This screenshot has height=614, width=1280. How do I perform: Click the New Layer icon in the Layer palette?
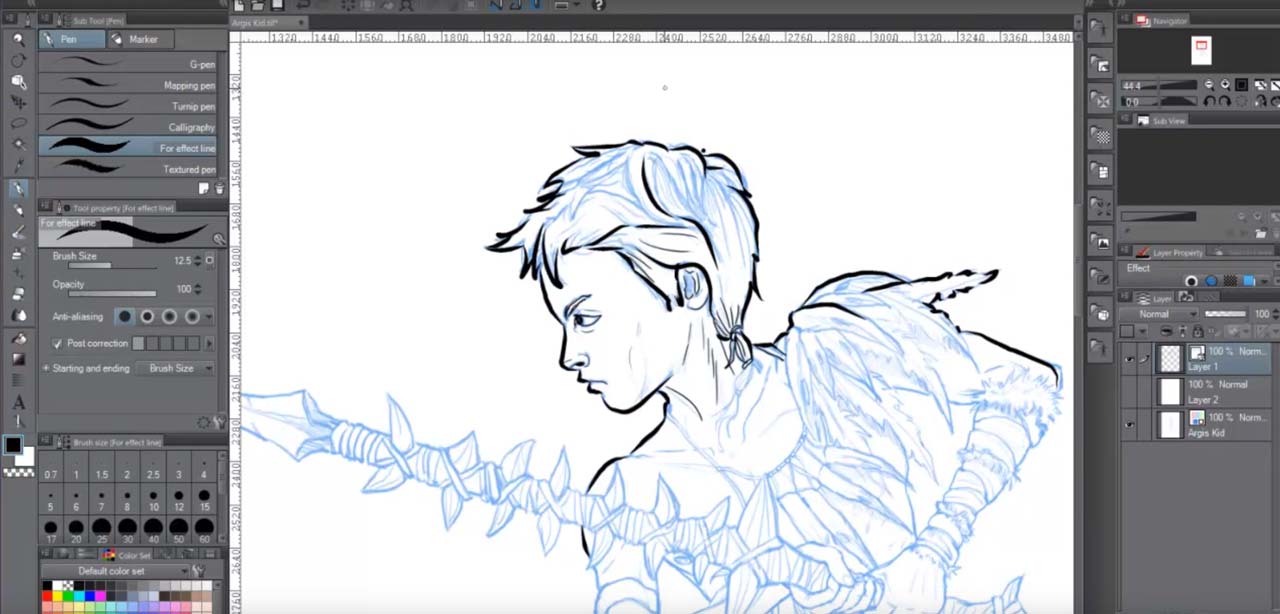coord(1232,331)
